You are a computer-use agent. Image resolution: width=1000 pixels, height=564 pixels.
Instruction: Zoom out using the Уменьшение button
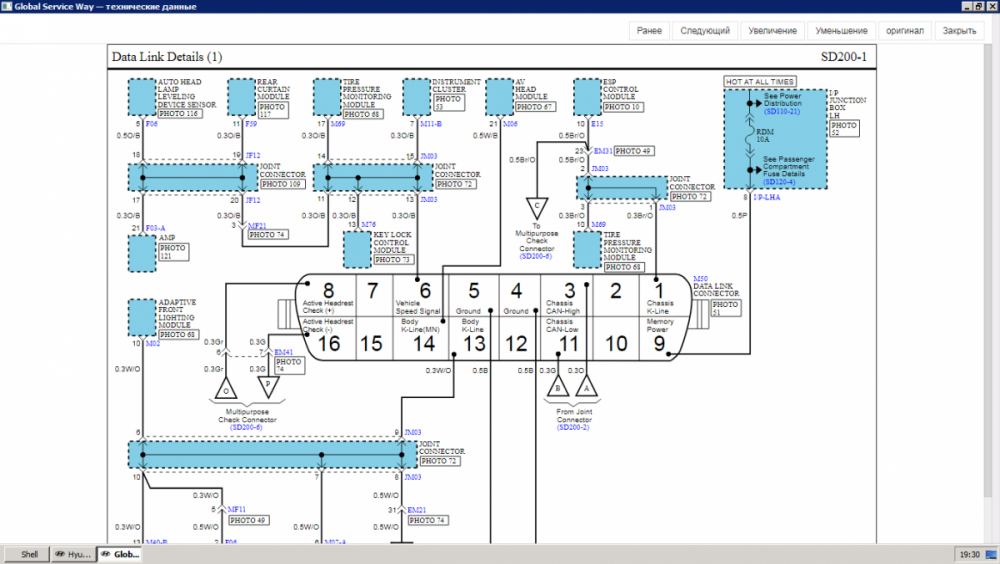point(841,31)
